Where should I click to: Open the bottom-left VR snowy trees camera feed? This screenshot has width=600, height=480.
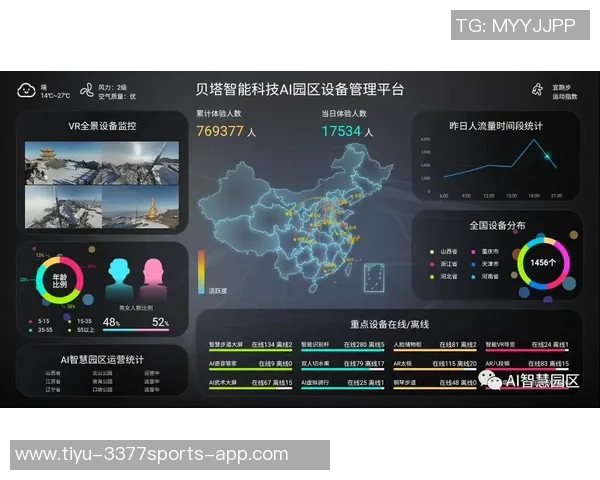pos(63,207)
